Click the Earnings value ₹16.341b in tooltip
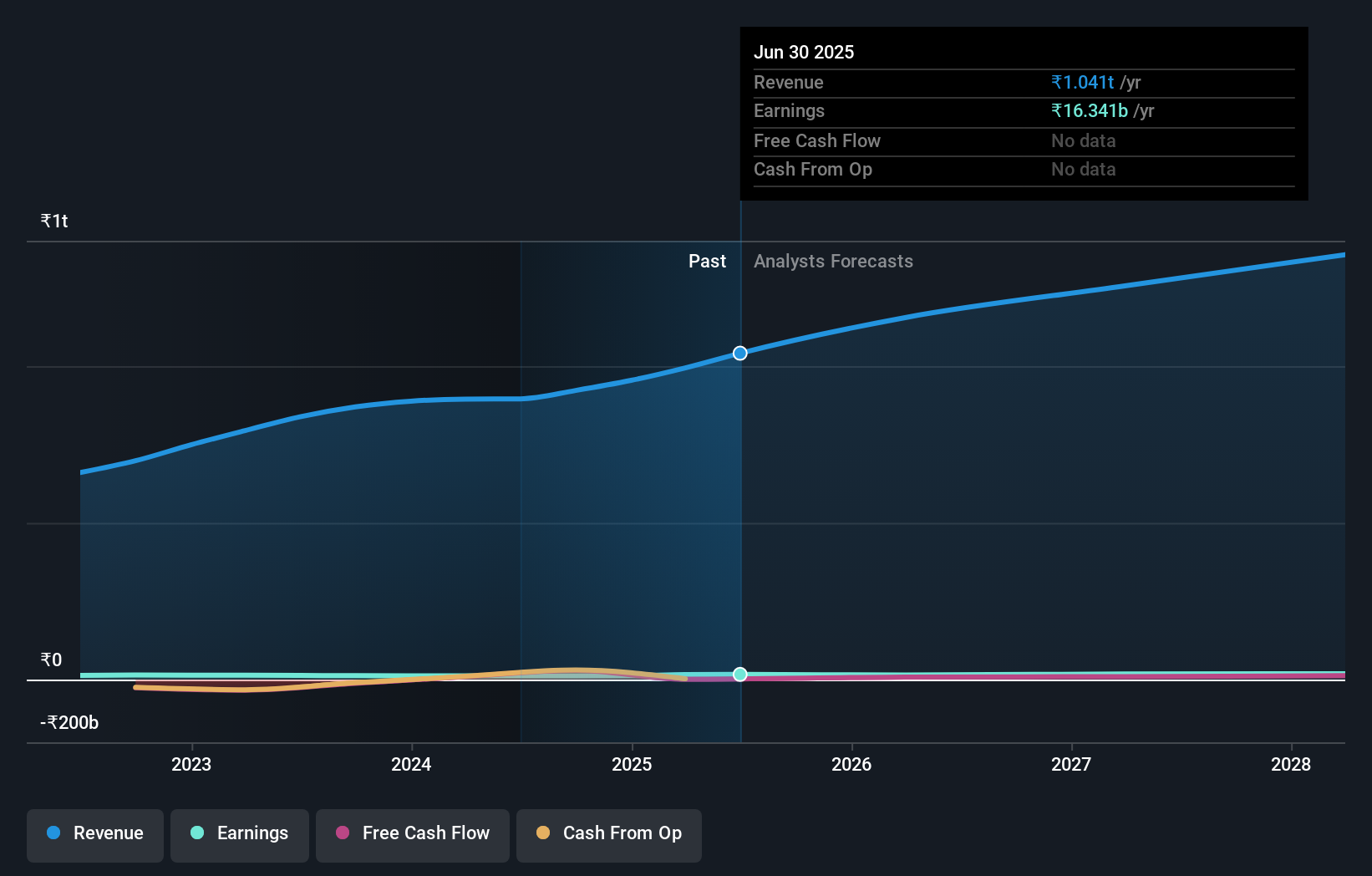 [1090, 110]
